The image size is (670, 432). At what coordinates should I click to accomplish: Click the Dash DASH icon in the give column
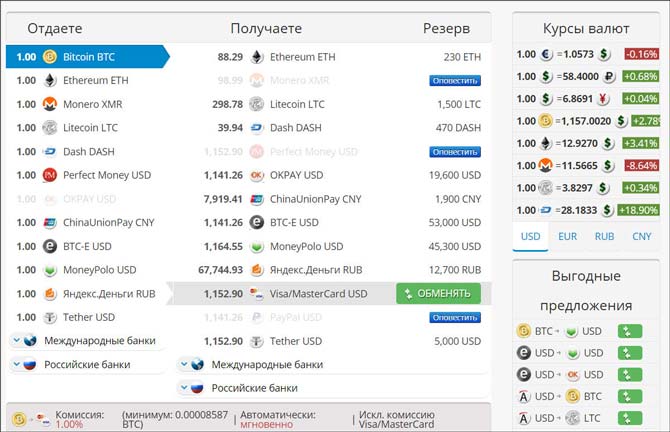[x=50, y=151]
